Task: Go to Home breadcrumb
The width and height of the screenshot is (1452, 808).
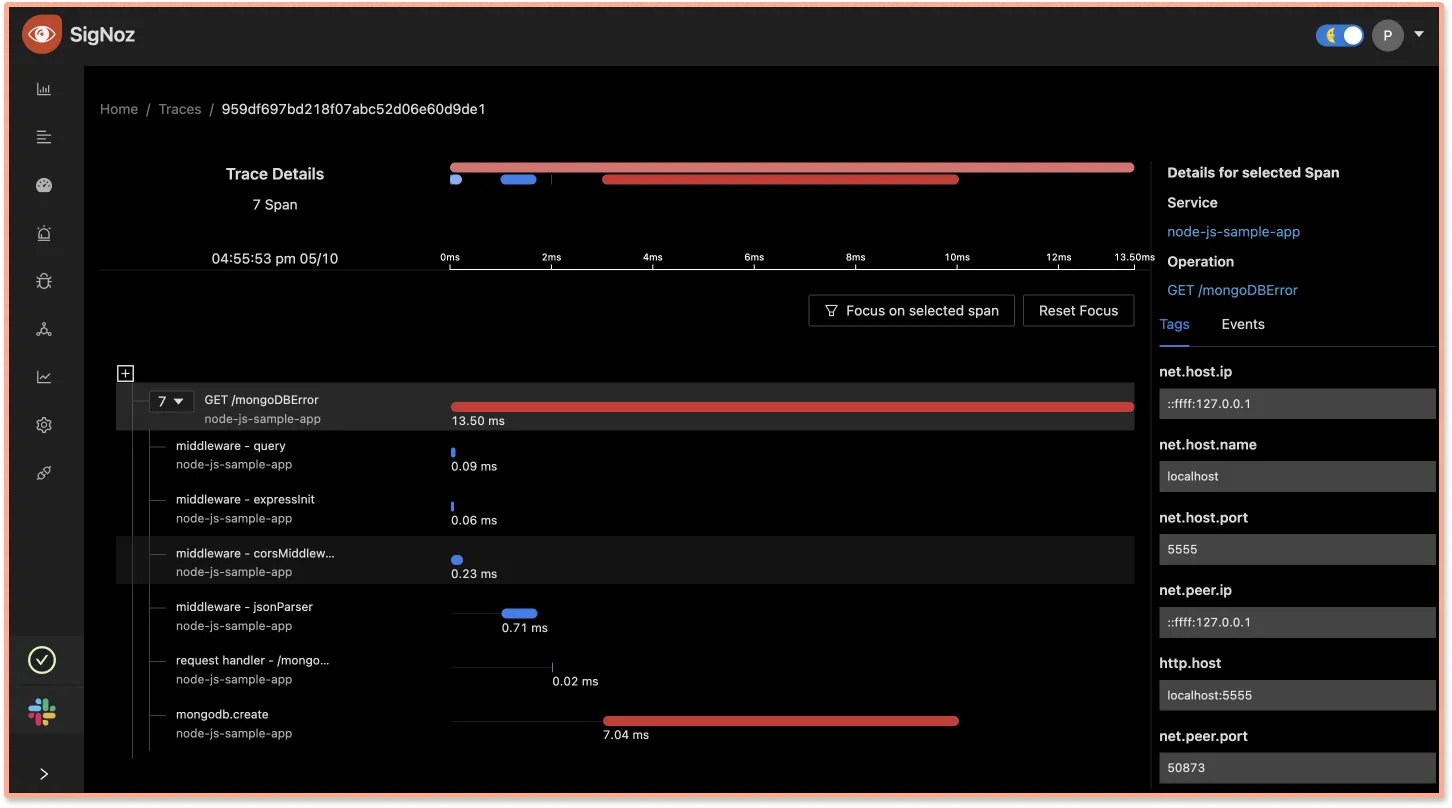Action: coord(119,109)
